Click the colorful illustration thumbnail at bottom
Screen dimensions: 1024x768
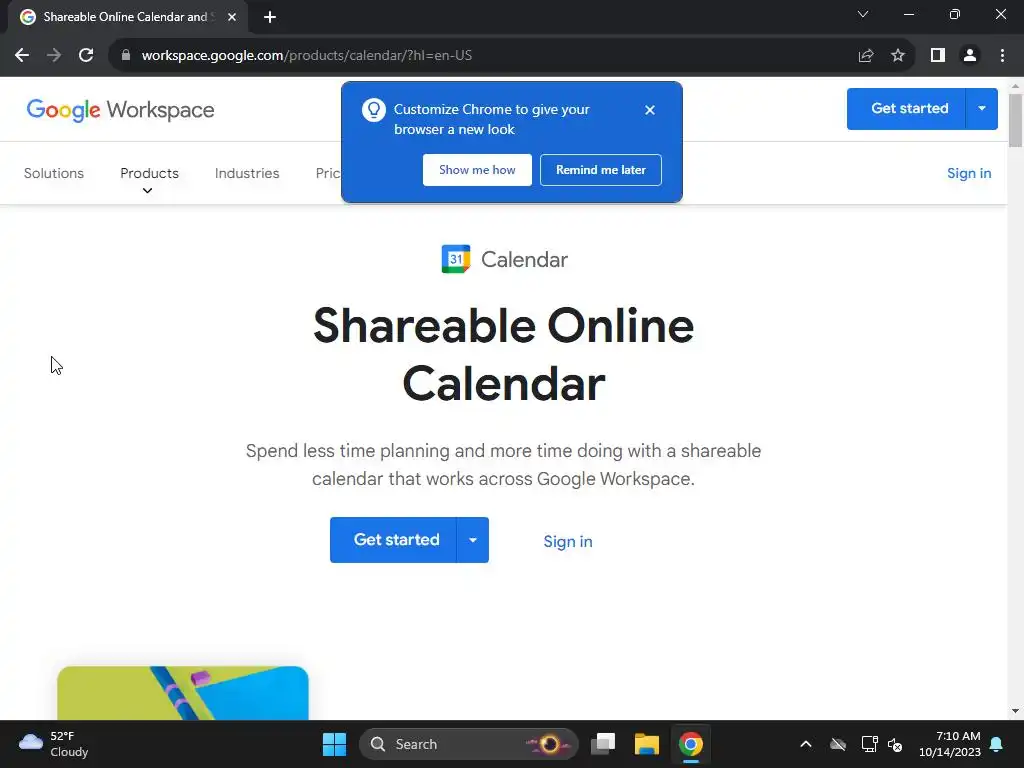(183, 693)
